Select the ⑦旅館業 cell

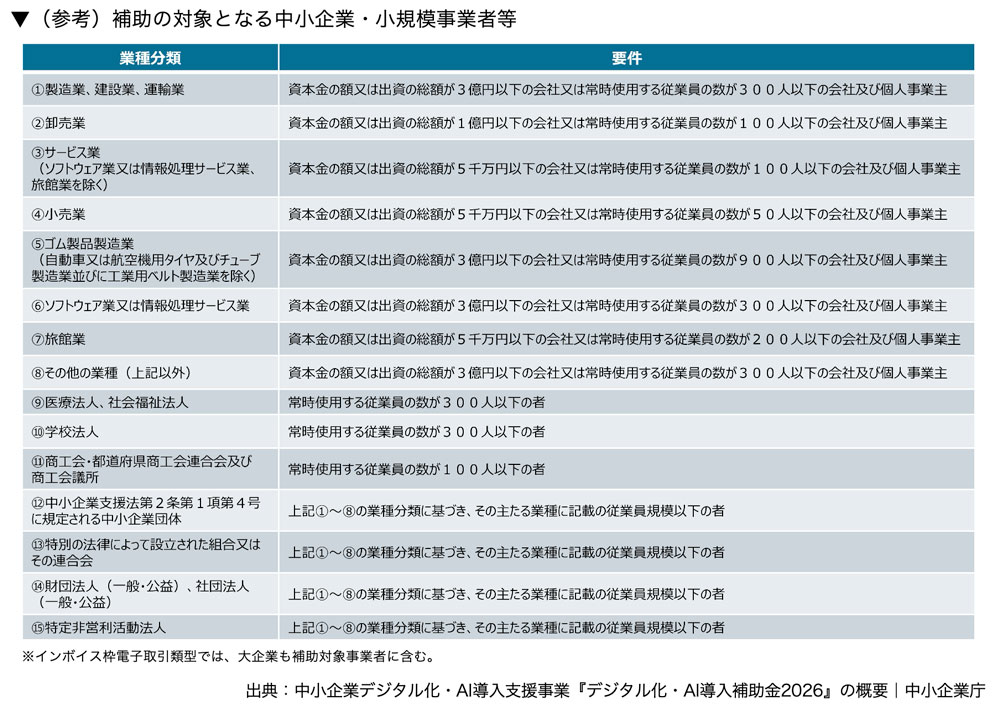click(151, 339)
